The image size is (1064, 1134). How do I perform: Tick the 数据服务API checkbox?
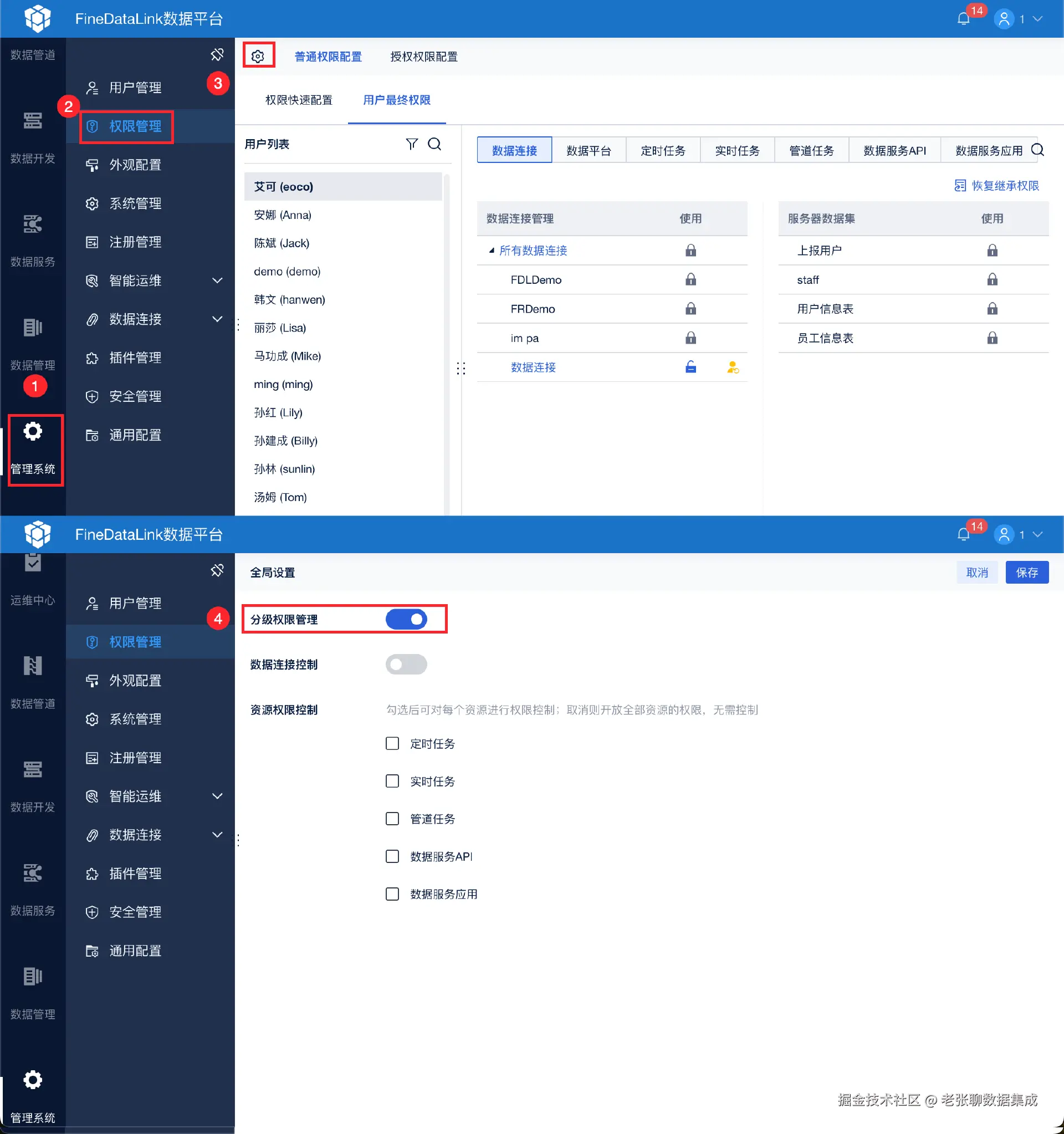tap(392, 856)
